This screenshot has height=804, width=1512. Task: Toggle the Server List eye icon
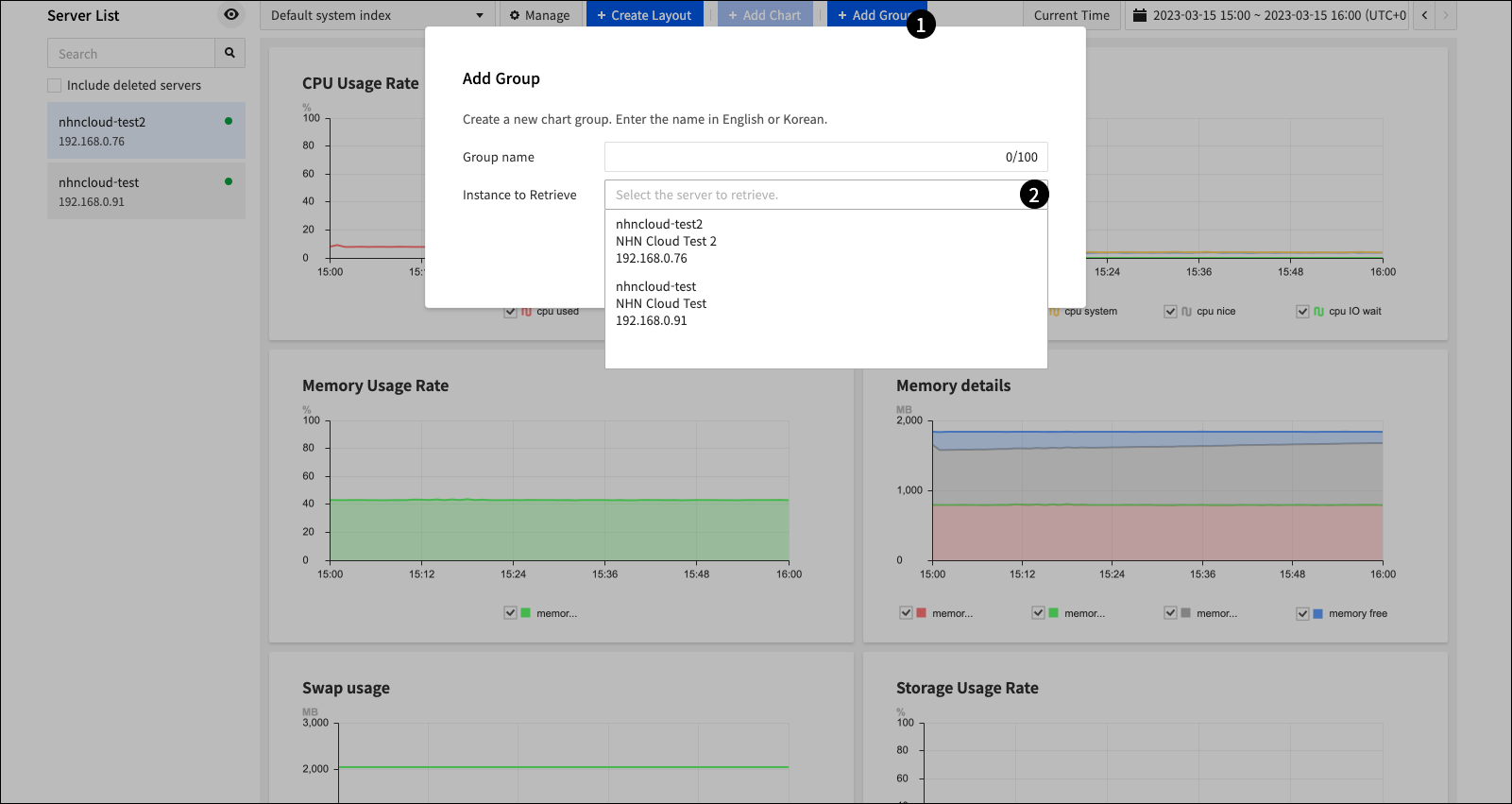click(231, 15)
